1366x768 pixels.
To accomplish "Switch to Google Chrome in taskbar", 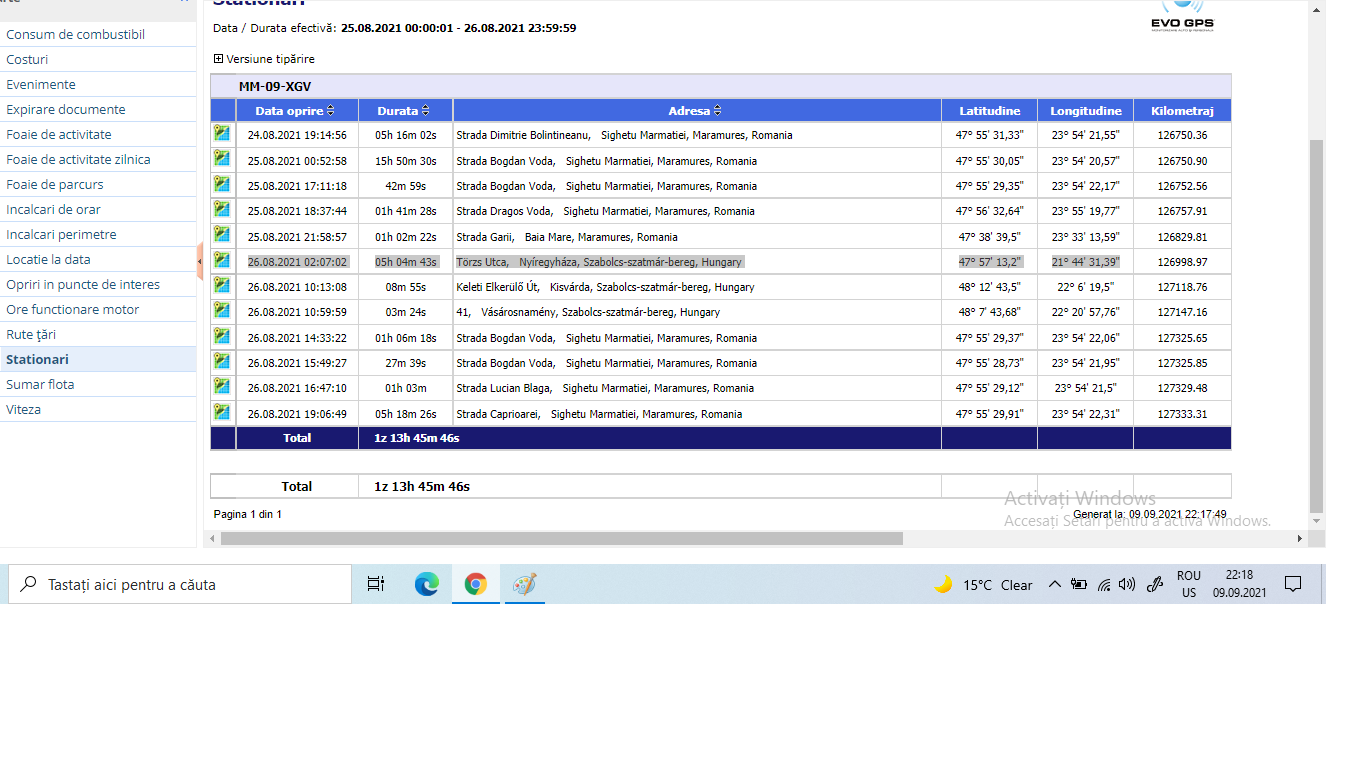I will pyautogui.click(x=476, y=585).
